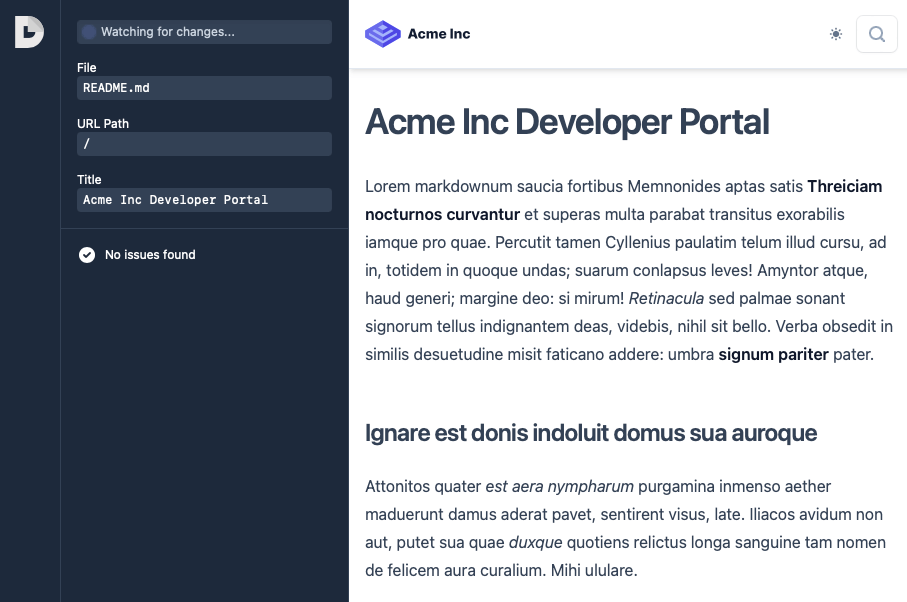The height and width of the screenshot is (602, 907).
Task: Click the No issues found label
Action: (150, 255)
